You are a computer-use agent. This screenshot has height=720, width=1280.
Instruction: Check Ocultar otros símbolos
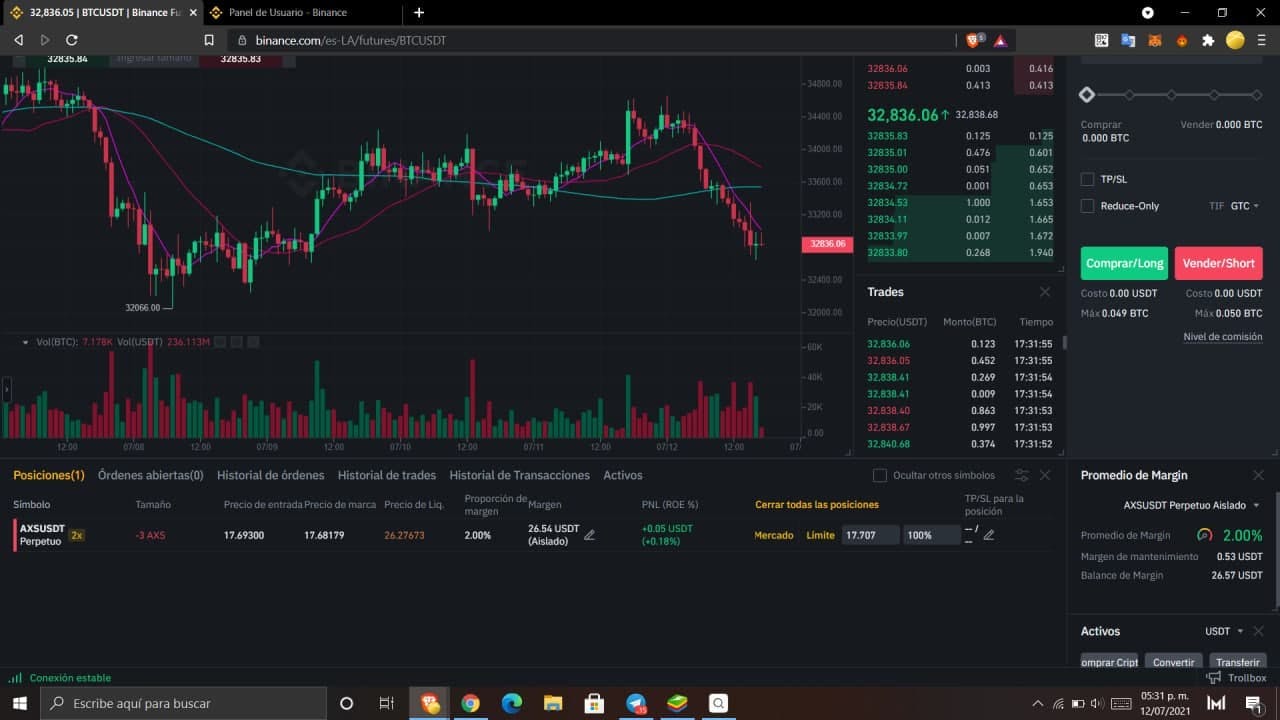click(x=880, y=475)
